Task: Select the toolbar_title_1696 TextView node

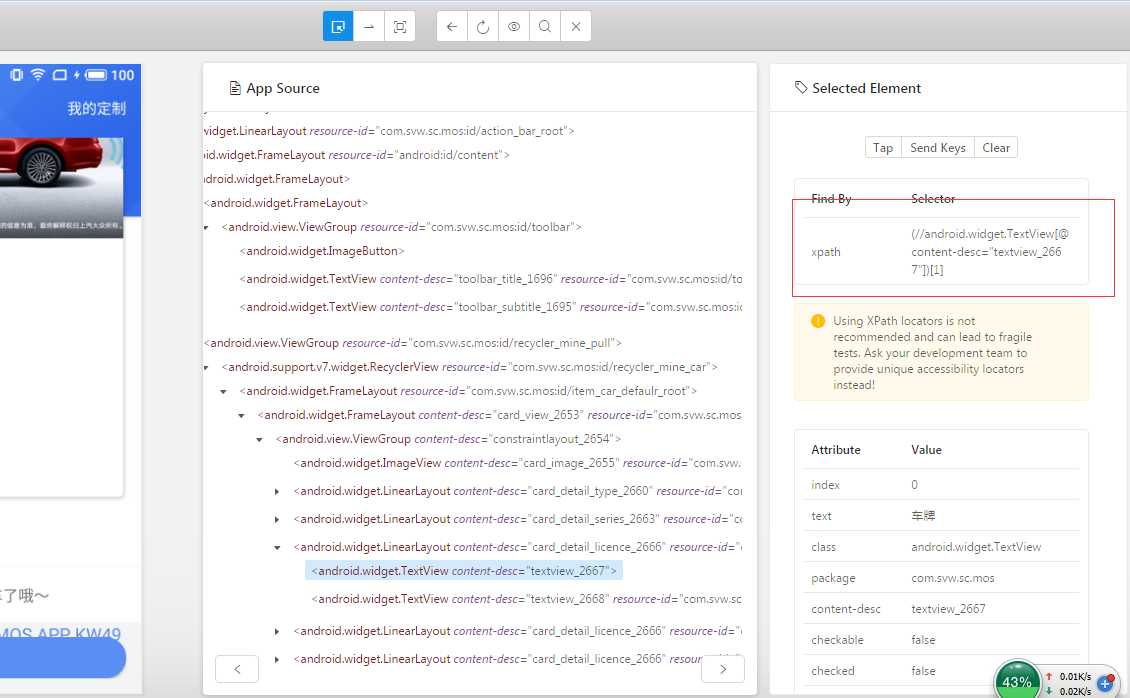Action: [x=490, y=279]
